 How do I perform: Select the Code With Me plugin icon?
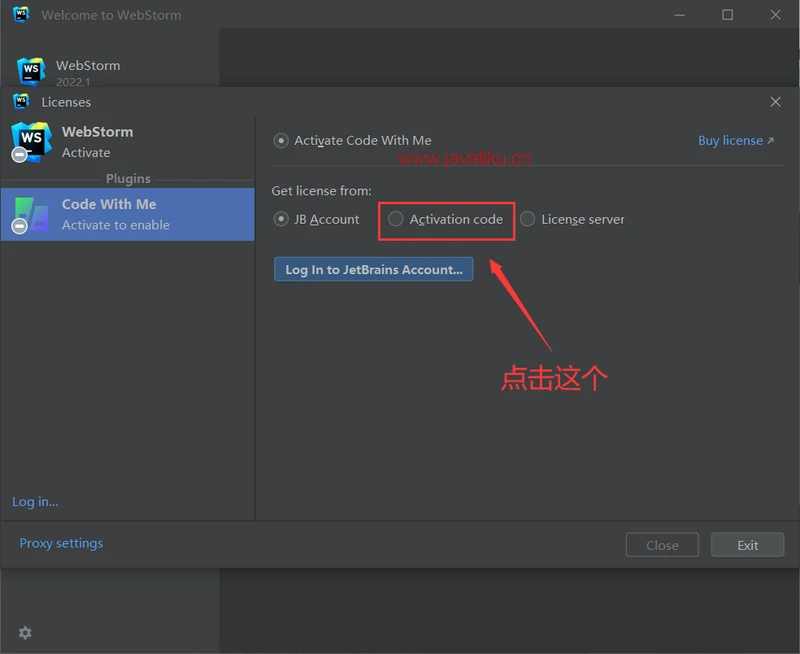click(x=31, y=214)
